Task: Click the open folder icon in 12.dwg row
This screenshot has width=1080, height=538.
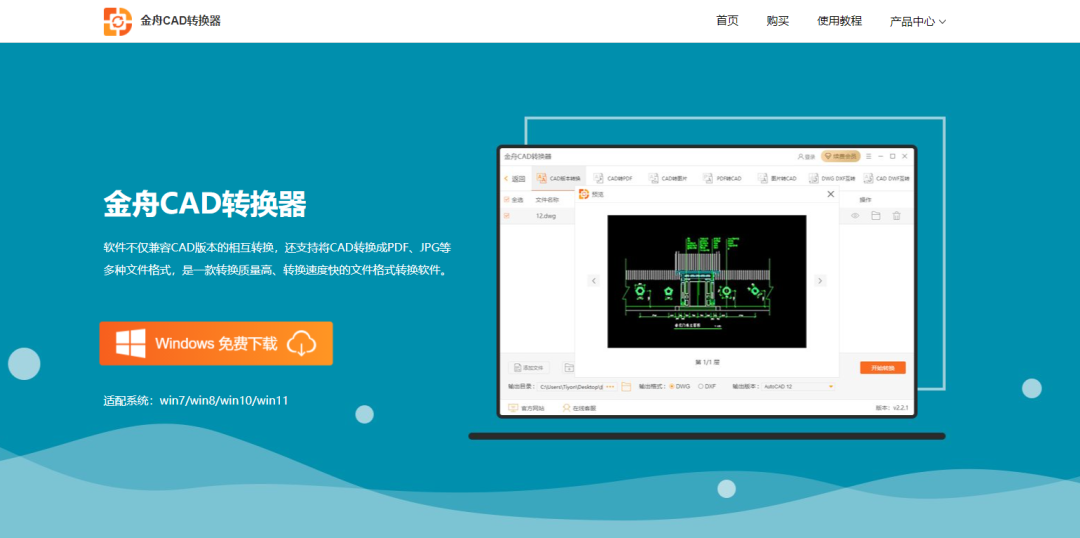Action: [x=875, y=216]
